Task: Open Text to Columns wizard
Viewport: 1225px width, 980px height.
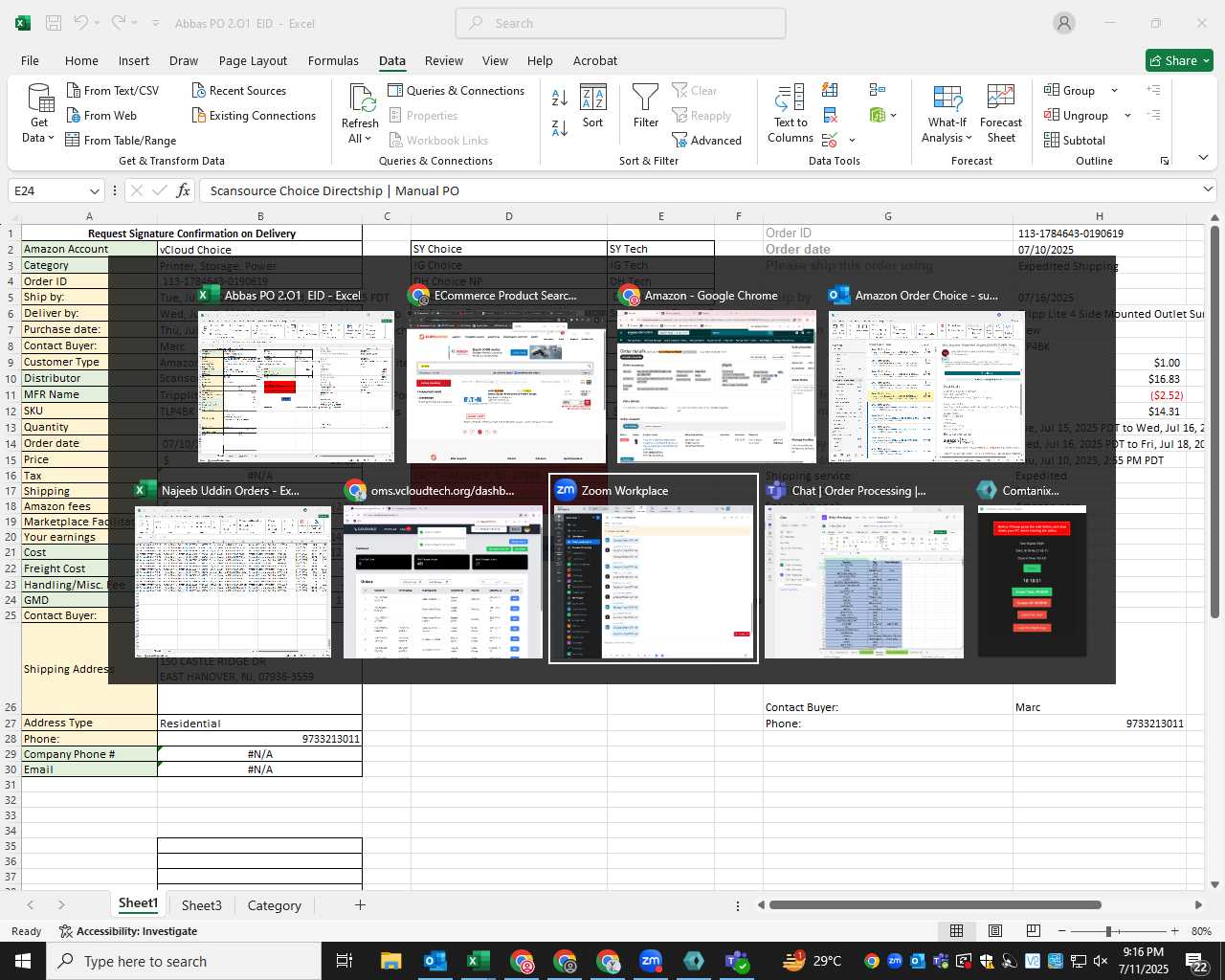Action: click(791, 114)
